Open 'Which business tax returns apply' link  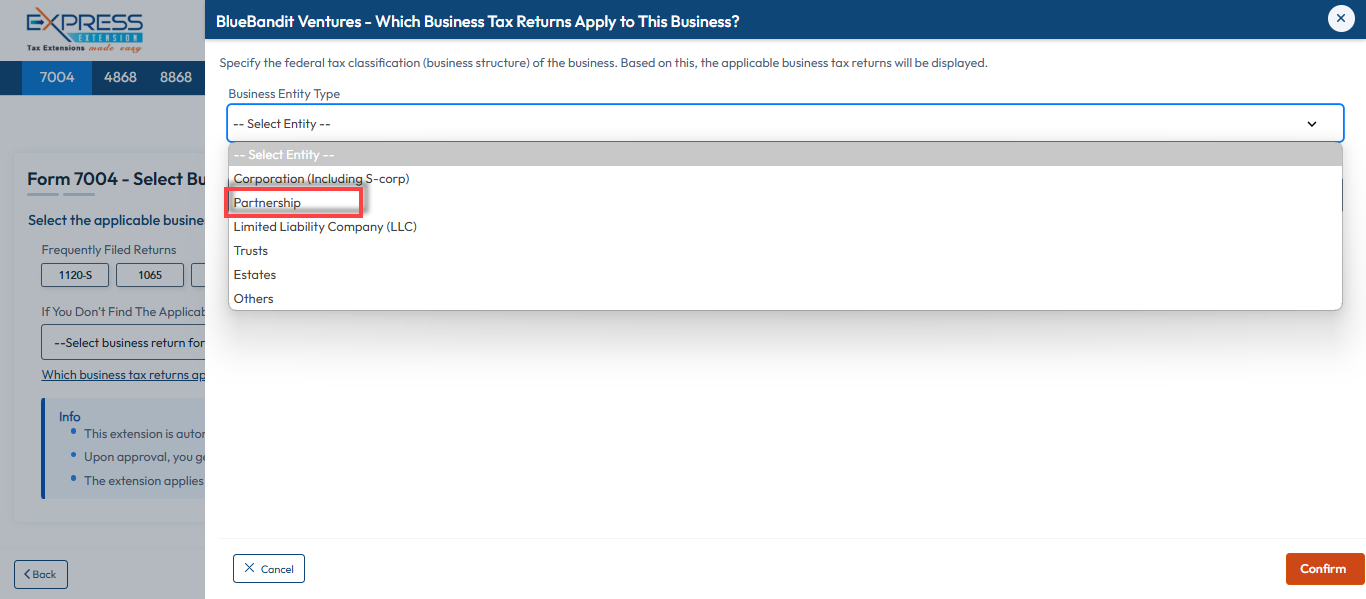pyautogui.click(x=123, y=375)
